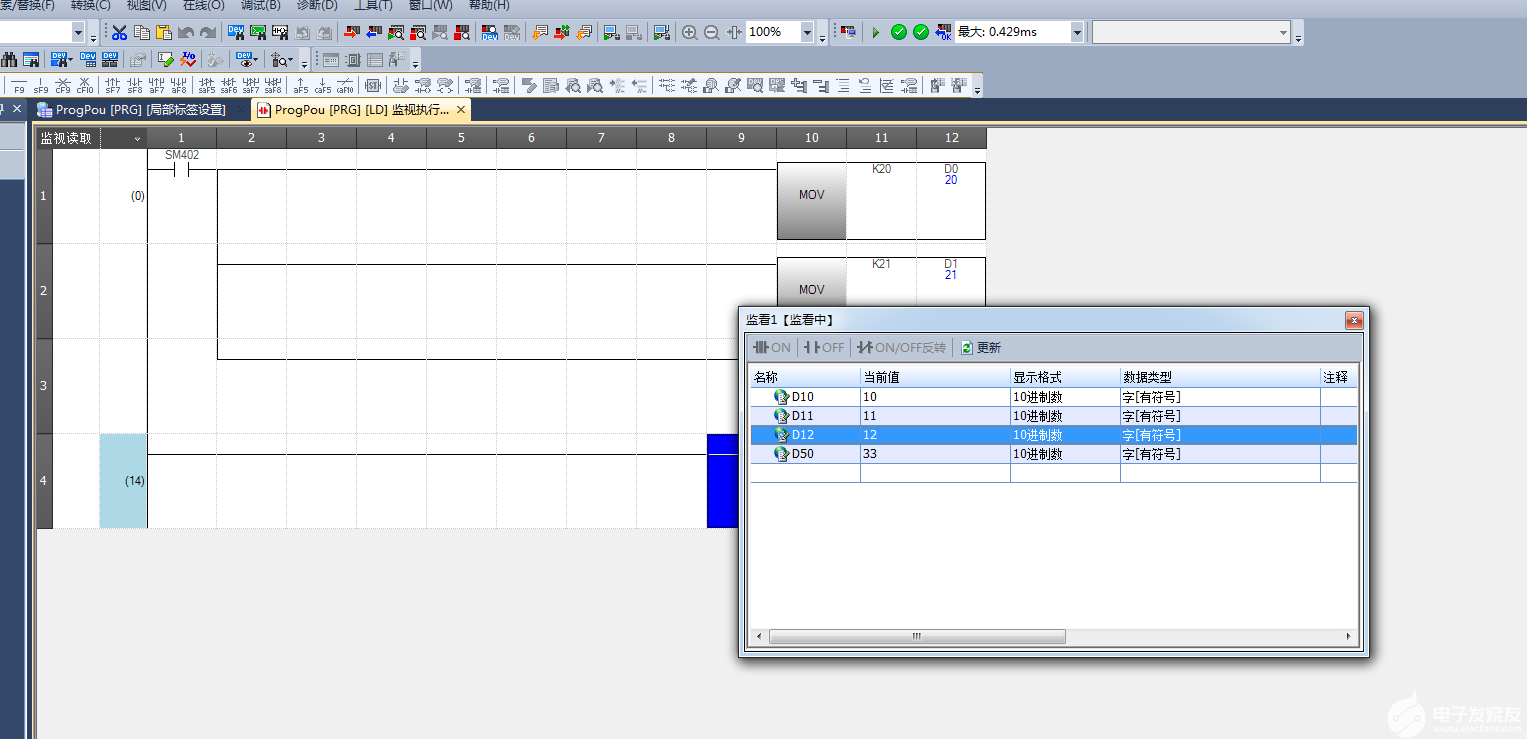Open the 监视读取 mode dropdown arrow

[137, 139]
